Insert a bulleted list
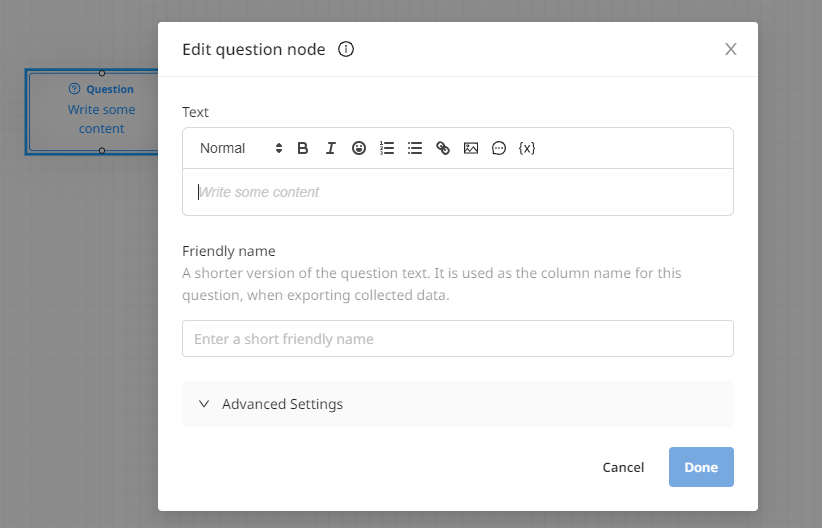Viewport: 822px width, 528px height. 415,148
